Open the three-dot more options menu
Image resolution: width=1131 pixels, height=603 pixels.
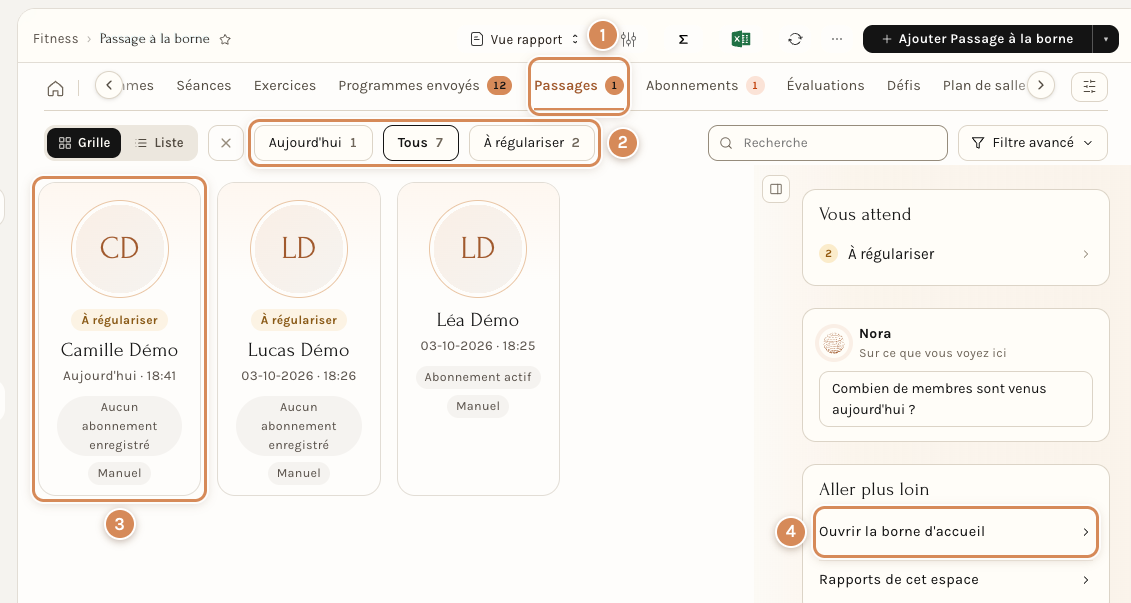(x=837, y=39)
